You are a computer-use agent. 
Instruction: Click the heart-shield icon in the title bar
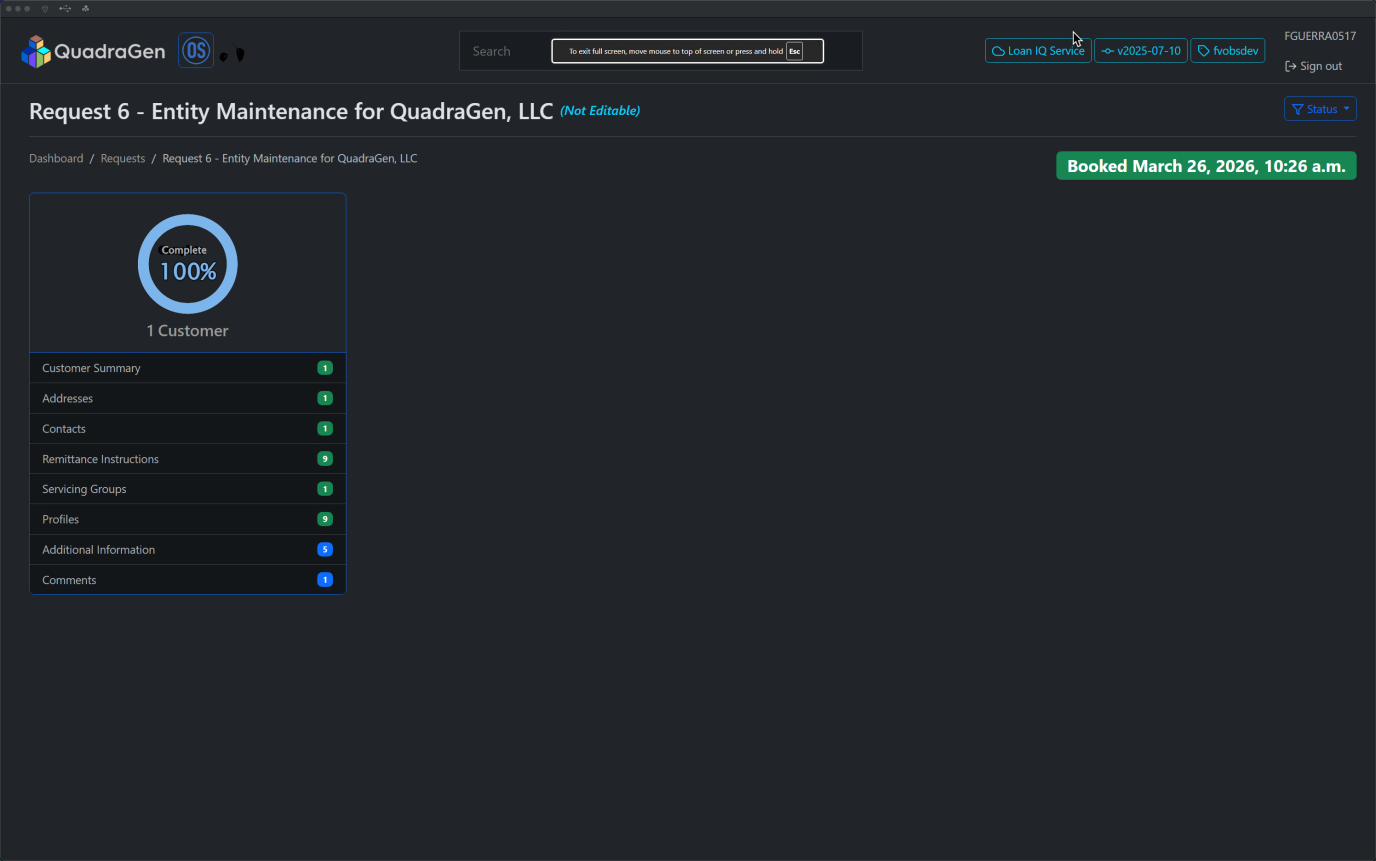[x=44, y=8]
